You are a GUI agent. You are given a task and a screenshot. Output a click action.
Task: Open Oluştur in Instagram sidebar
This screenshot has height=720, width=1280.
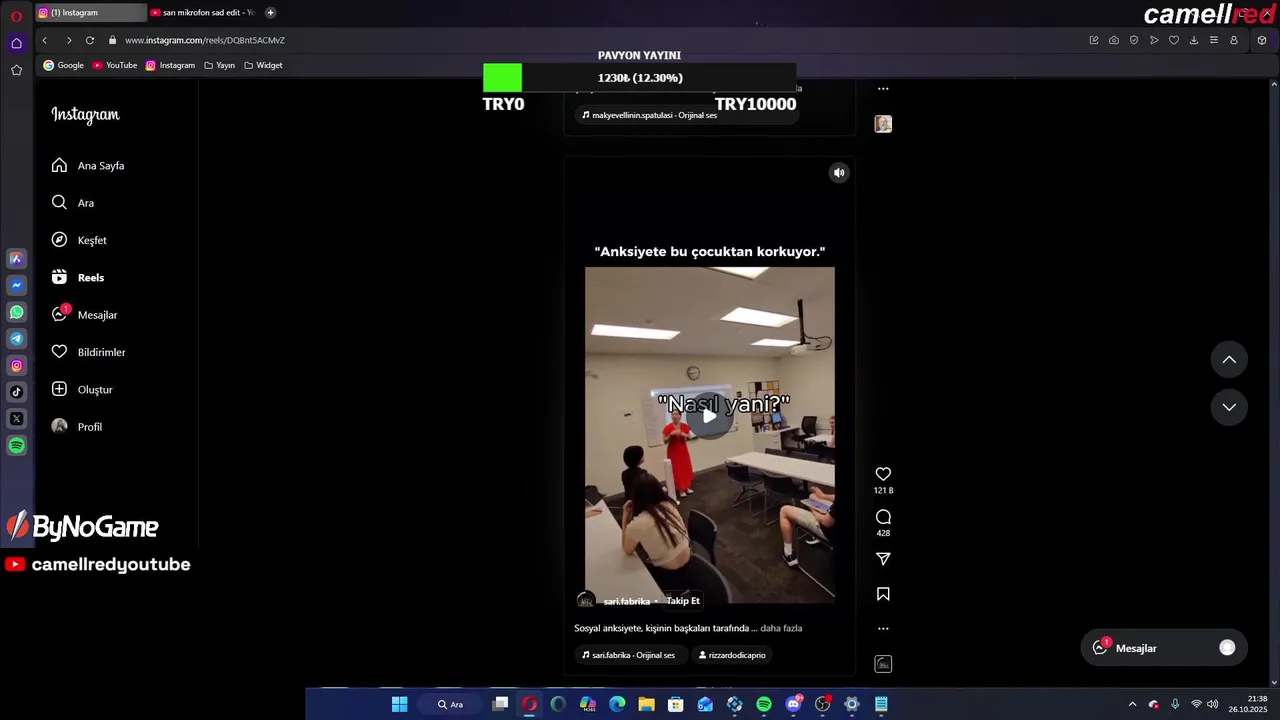pos(82,390)
